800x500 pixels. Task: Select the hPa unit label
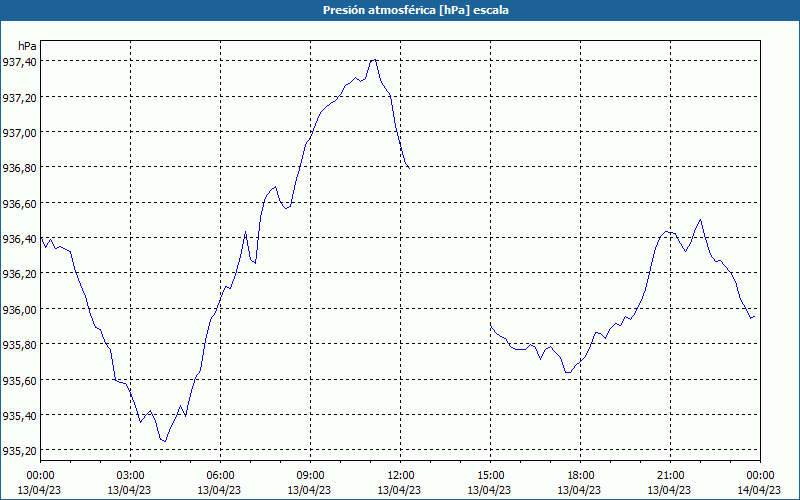coord(27,46)
